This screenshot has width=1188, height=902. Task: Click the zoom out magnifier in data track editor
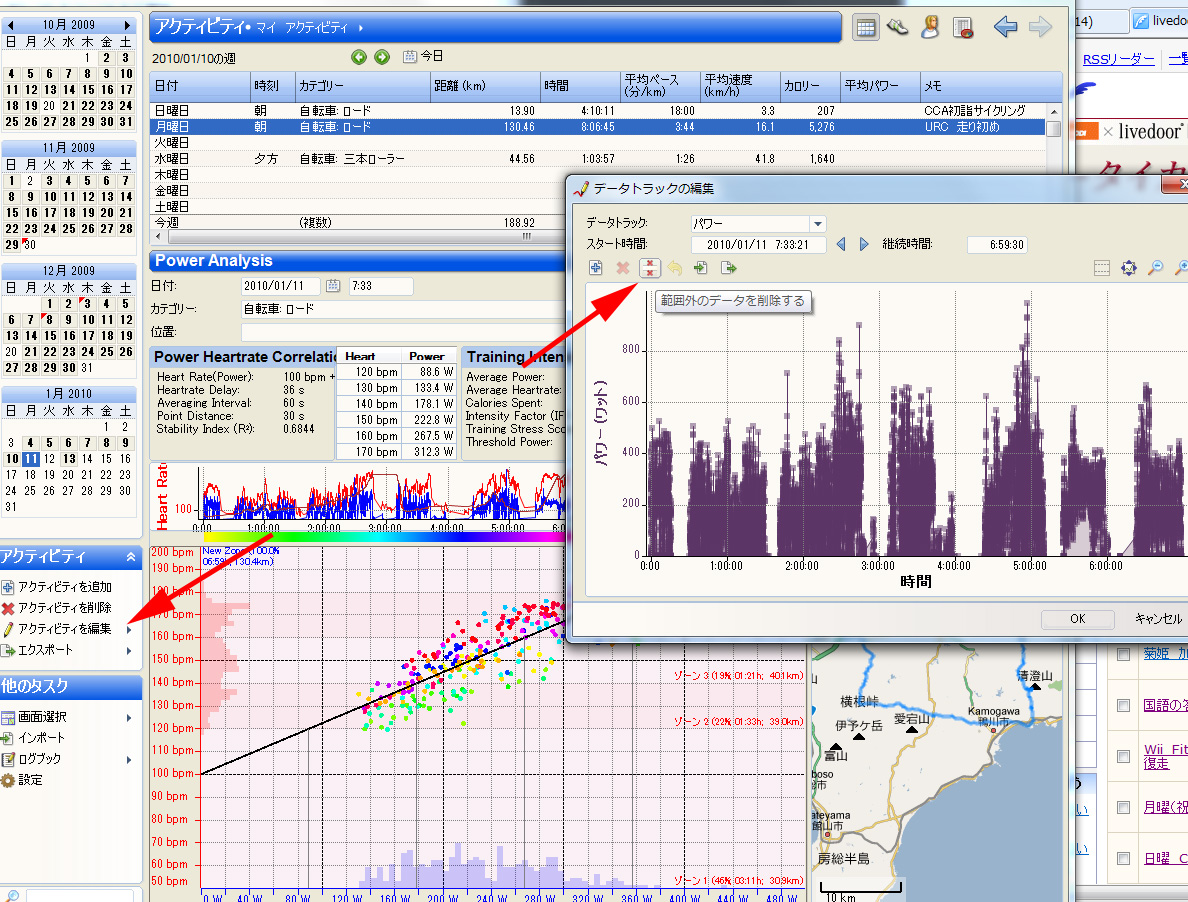(x=1155, y=267)
